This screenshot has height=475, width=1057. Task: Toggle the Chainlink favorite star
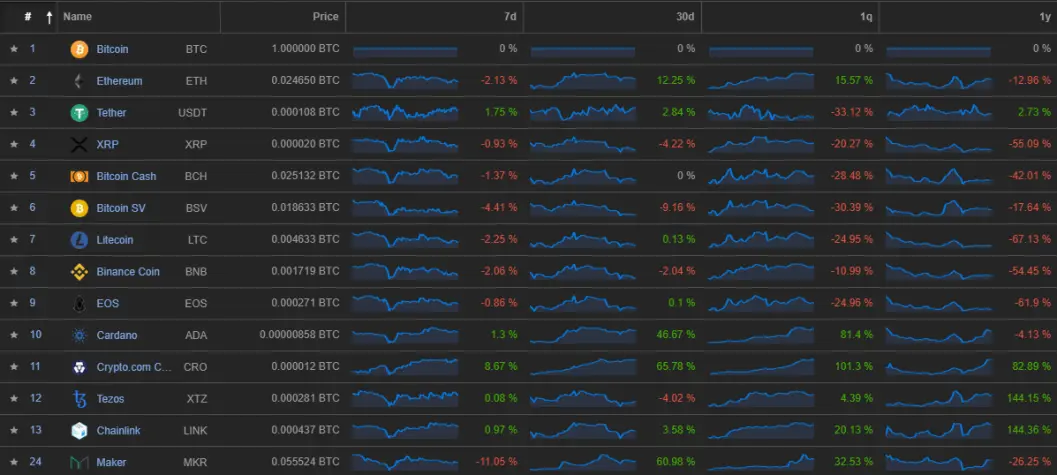coord(13,430)
